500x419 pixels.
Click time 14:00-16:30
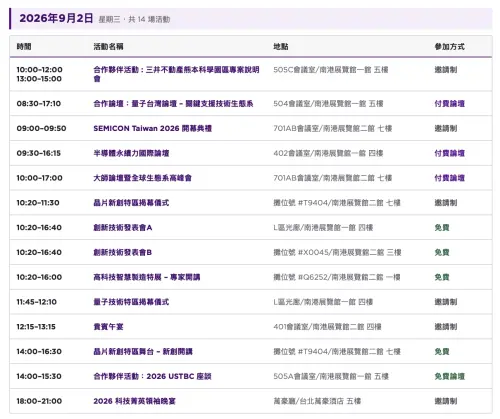[39, 351]
